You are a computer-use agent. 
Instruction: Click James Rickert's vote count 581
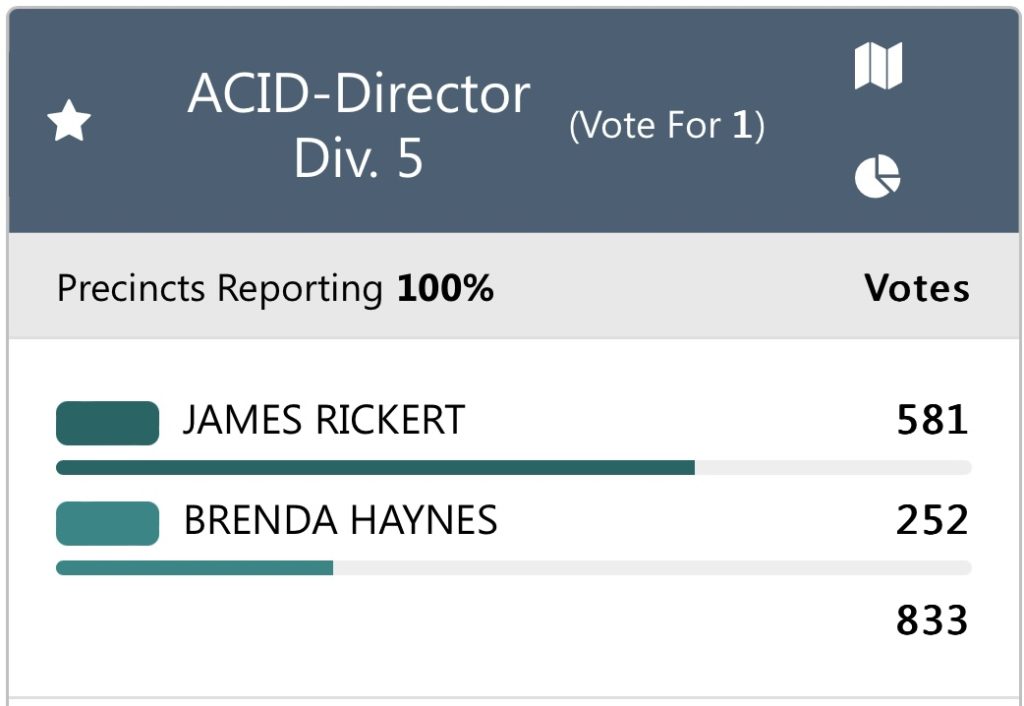coord(932,421)
